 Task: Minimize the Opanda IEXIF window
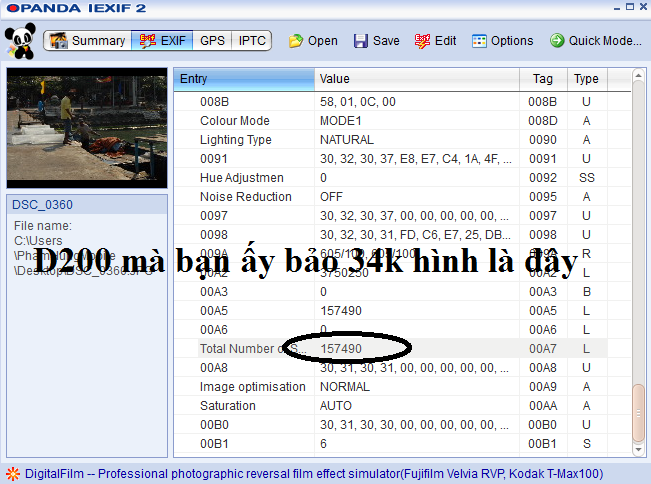[617, 7]
